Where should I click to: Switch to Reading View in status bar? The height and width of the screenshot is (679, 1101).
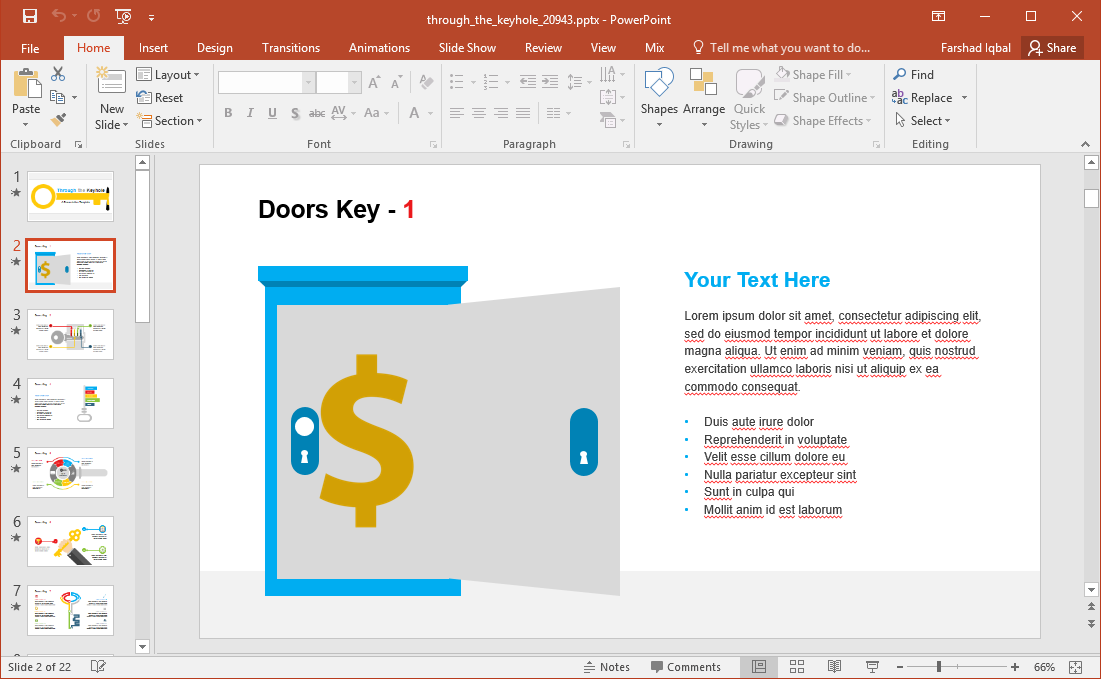click(834, 667)
